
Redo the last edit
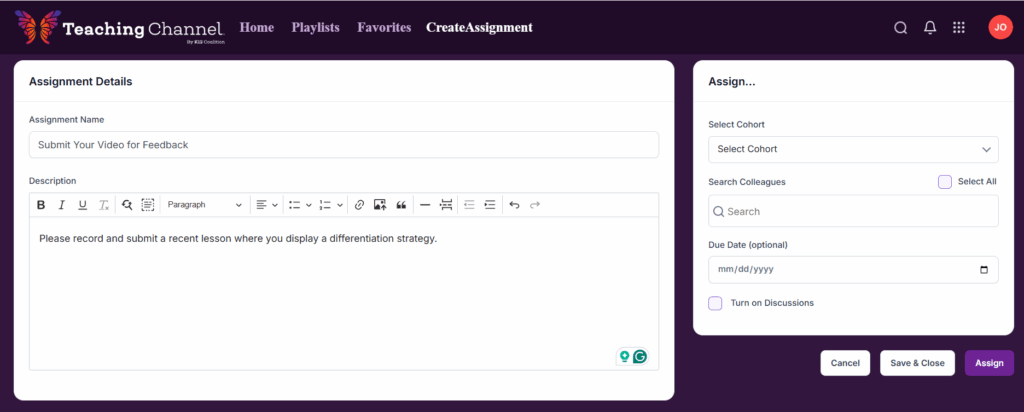pos(535,205)
